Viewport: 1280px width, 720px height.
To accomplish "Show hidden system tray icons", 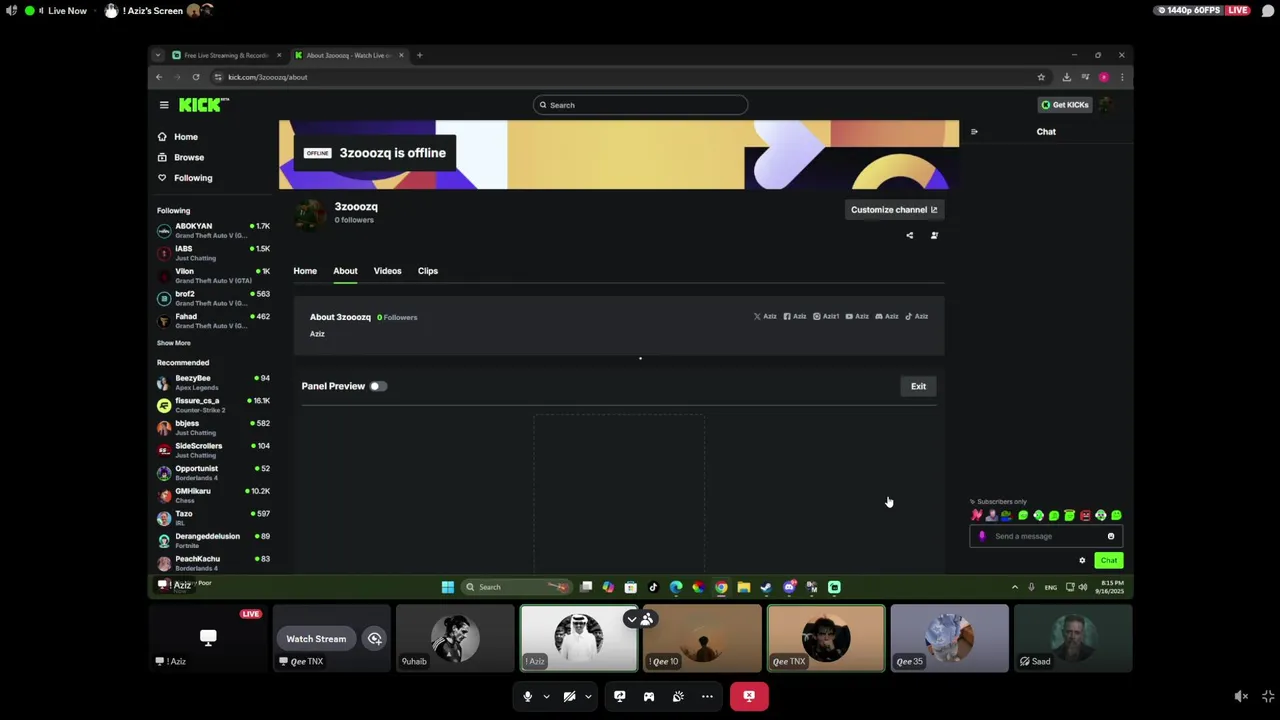I will tap(1014, 587).
